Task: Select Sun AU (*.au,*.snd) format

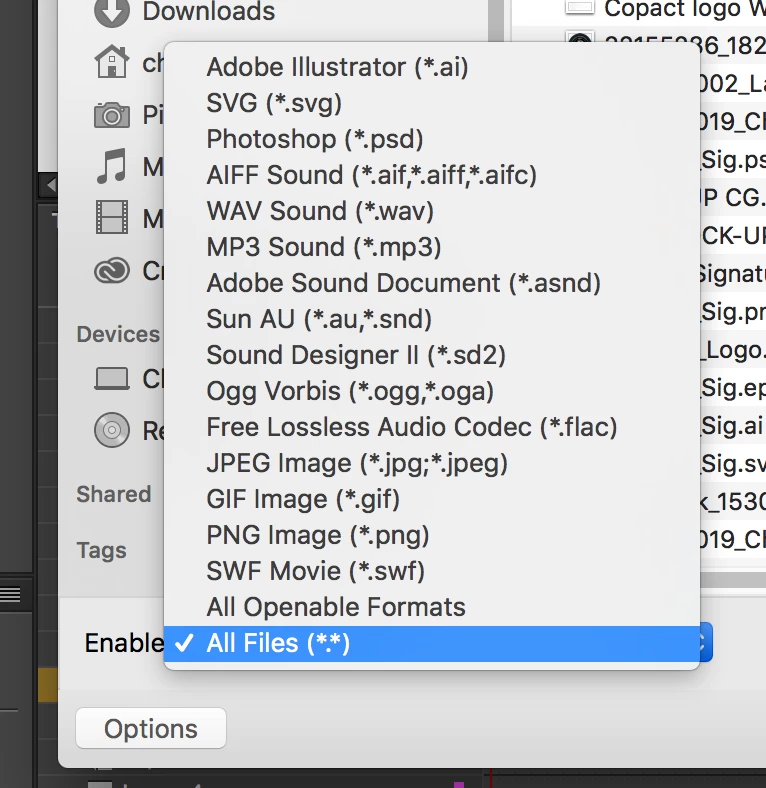Action: [432, 319]
